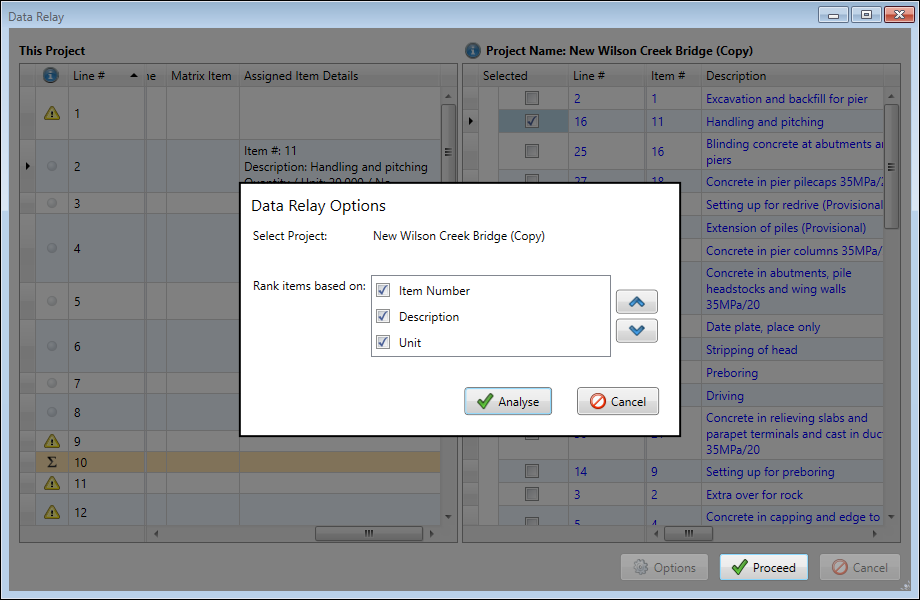Cancel the Data Relay Options dialog

pyautogui.click(x=618, y=401)
